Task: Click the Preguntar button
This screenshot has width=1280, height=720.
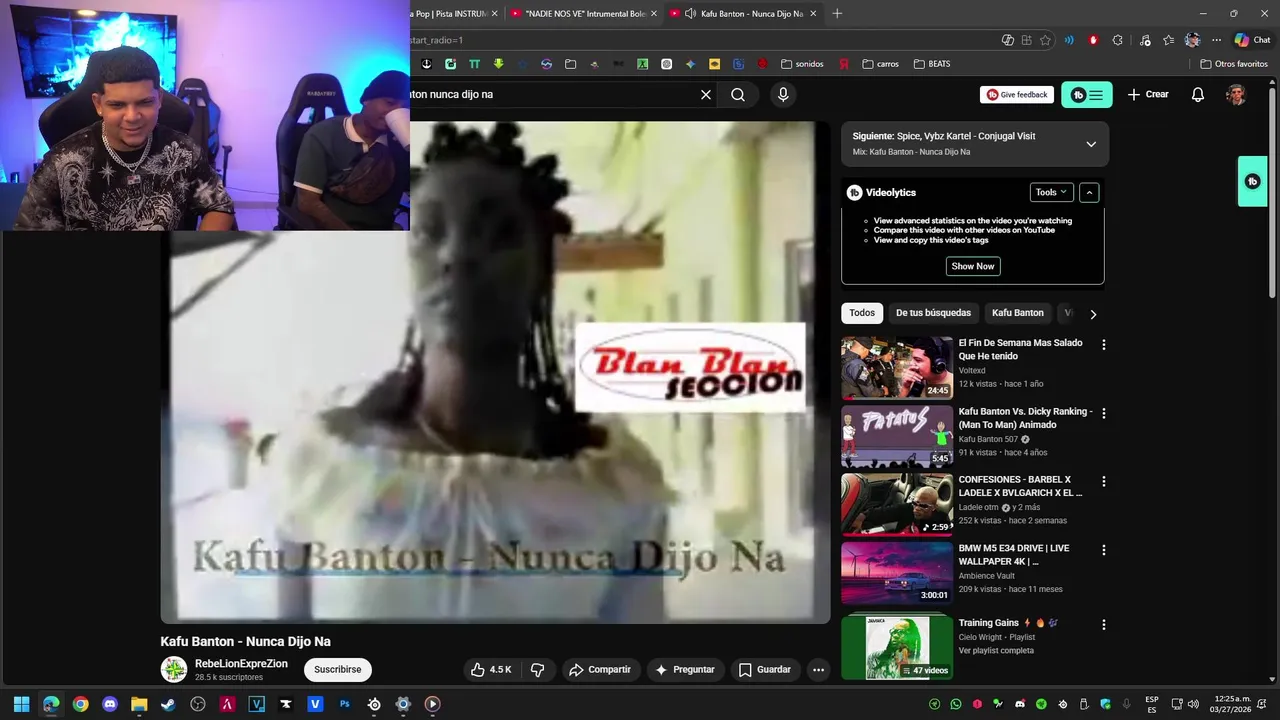Action: (685, 670)
